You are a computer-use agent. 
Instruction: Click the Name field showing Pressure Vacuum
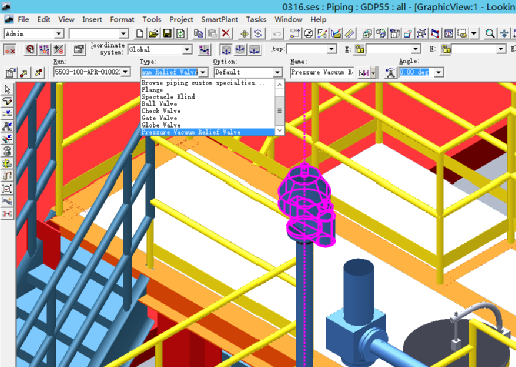[x=322, y=72]
